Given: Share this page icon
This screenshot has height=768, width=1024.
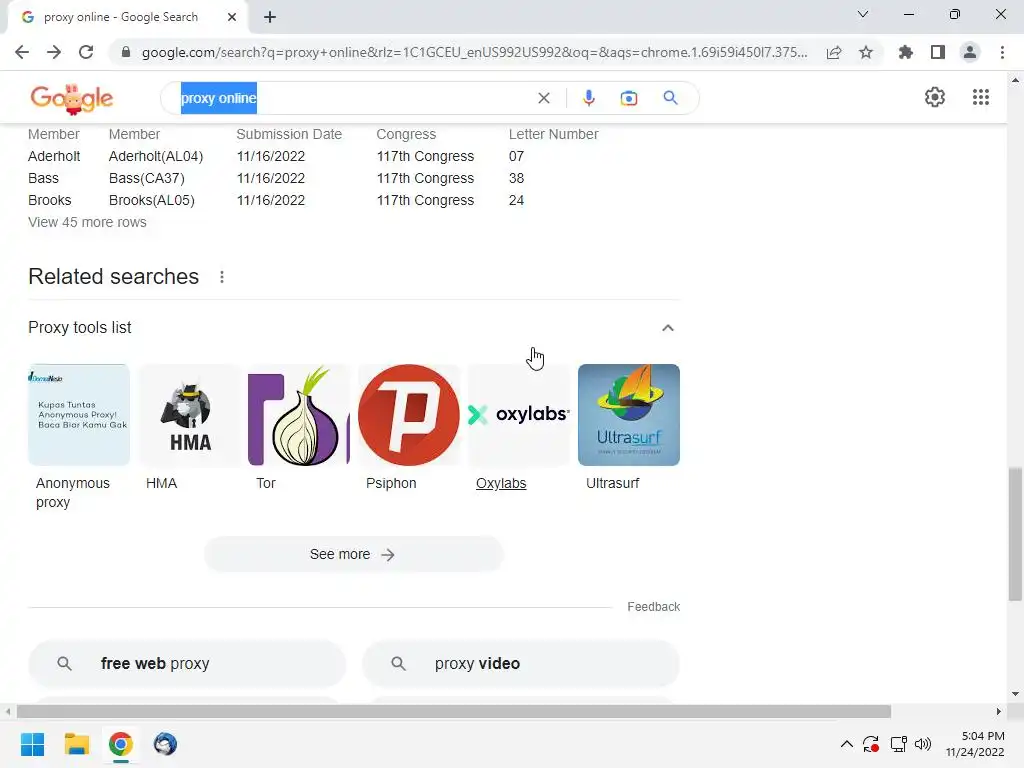Looking at the screenshot, I should 834,52.
